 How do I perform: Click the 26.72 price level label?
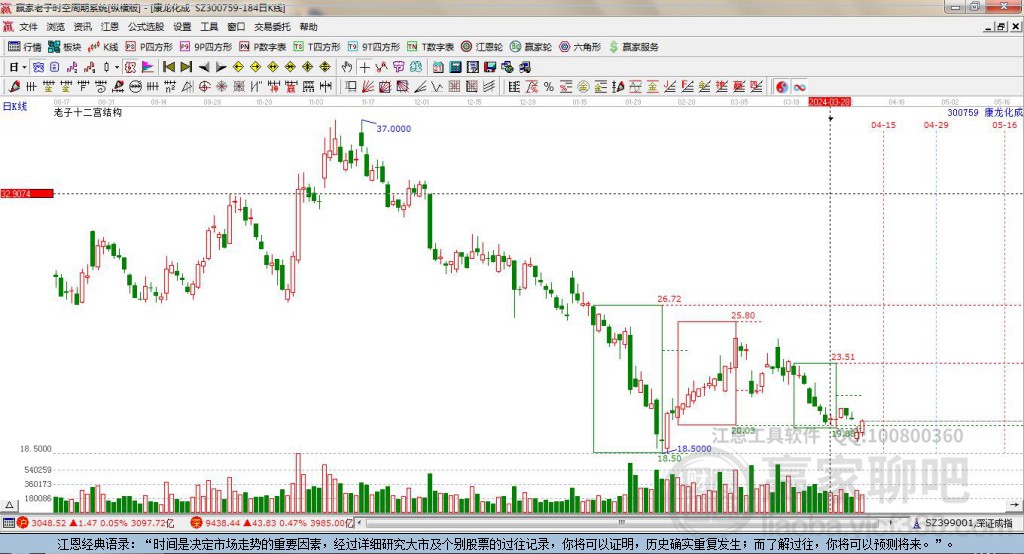pos(669,299)
